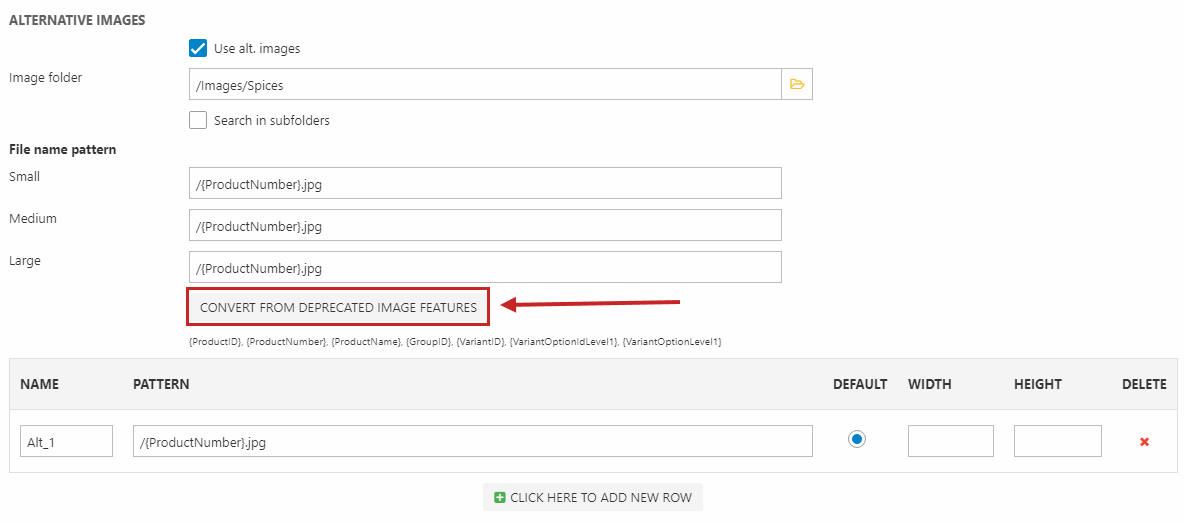
Task: Click the HEIGHT column header
Action: [x=1037, y=384]
